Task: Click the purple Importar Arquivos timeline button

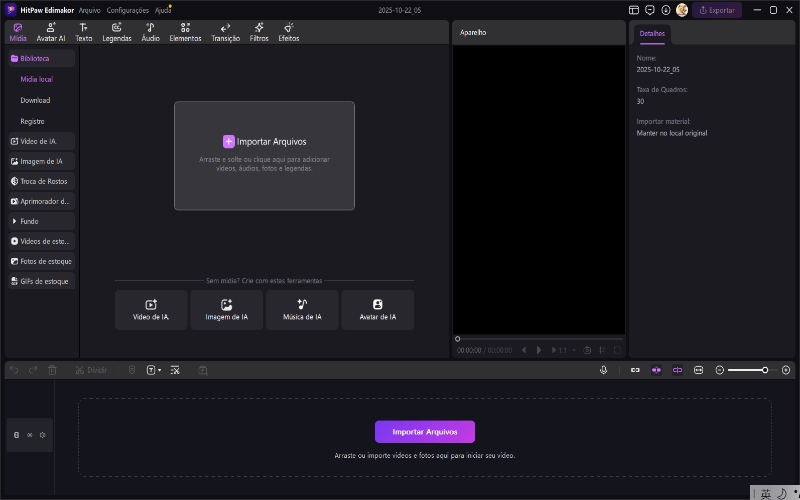Action: tap(425, 432)
